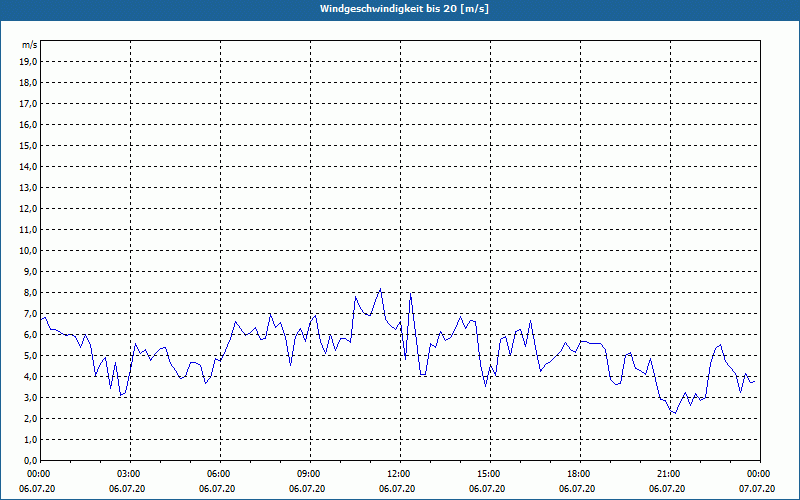Click the wind speed peak near 11:20
This screenshot has height=500, width=800.
pyautogui.click(x=380, y=289)
